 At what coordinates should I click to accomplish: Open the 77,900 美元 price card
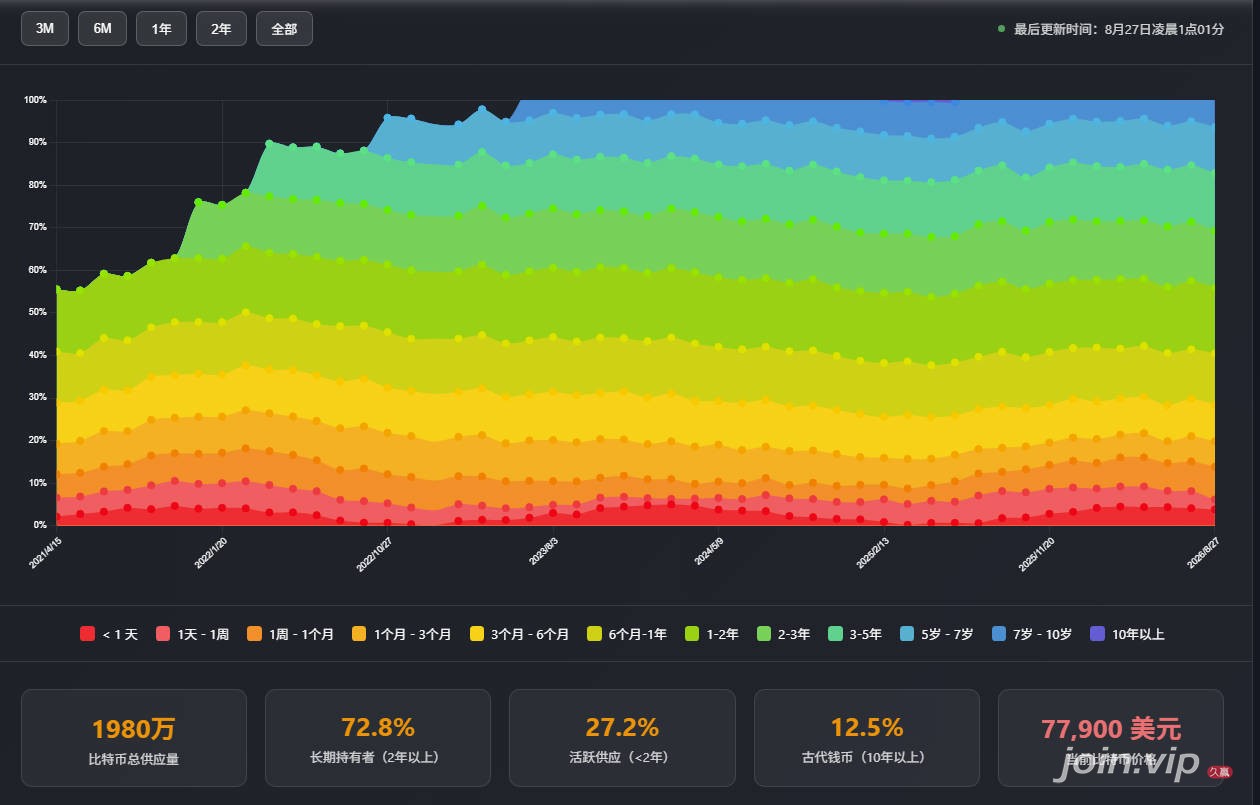[1111, 738]
